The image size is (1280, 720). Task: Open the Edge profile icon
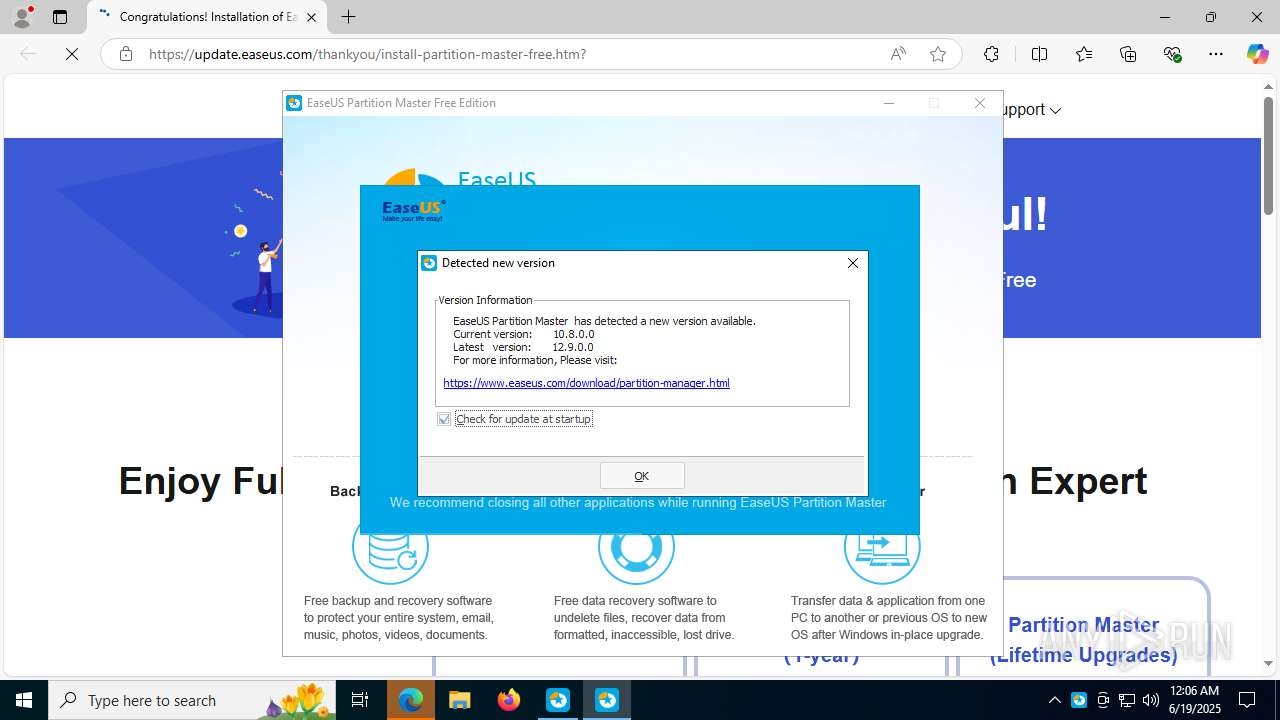tap(22, 17)
